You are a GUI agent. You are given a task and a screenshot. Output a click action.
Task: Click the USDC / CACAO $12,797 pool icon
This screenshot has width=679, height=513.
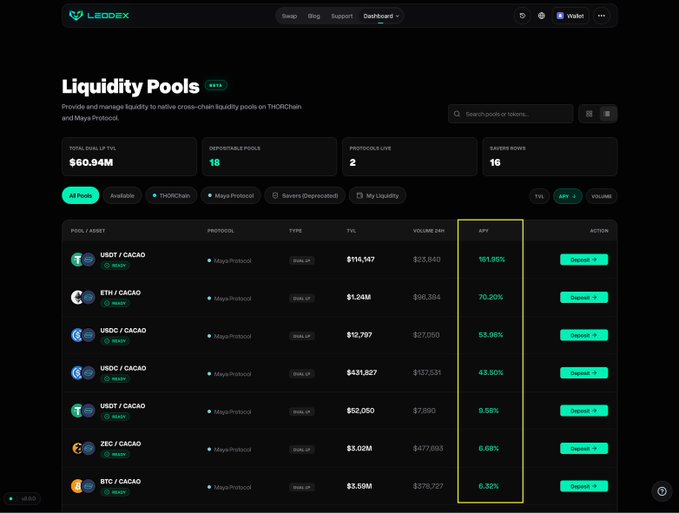(x=83, y=335)
